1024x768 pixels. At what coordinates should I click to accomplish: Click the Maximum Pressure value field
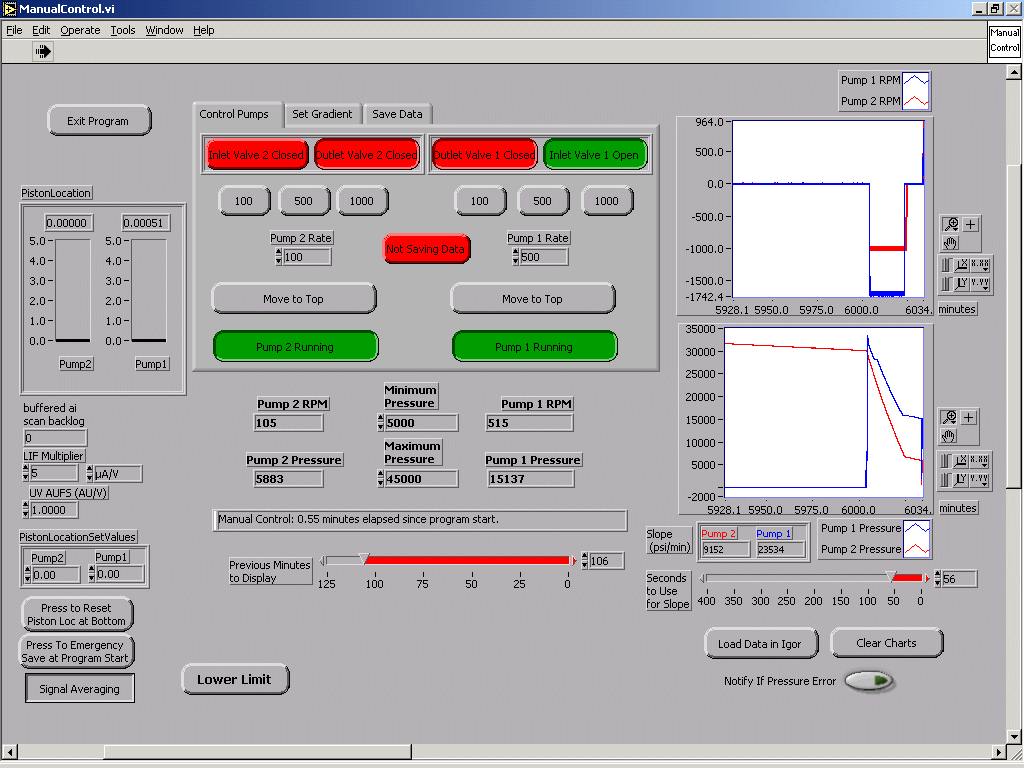pos(421,479)
